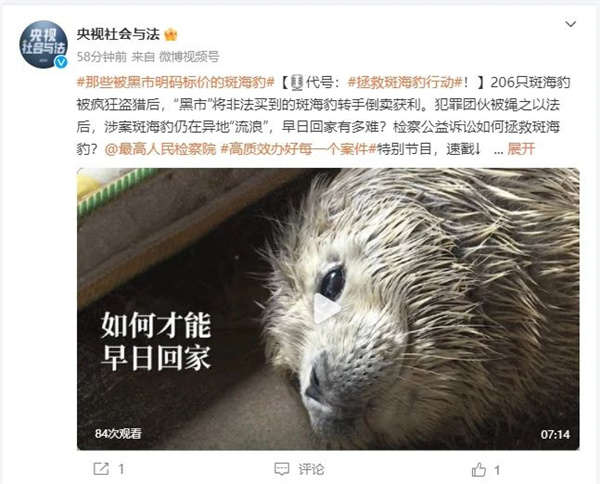Open hashtag 拯救斑海豹行动
Viewport: 600px width, 484px height.
coord(406,82)
